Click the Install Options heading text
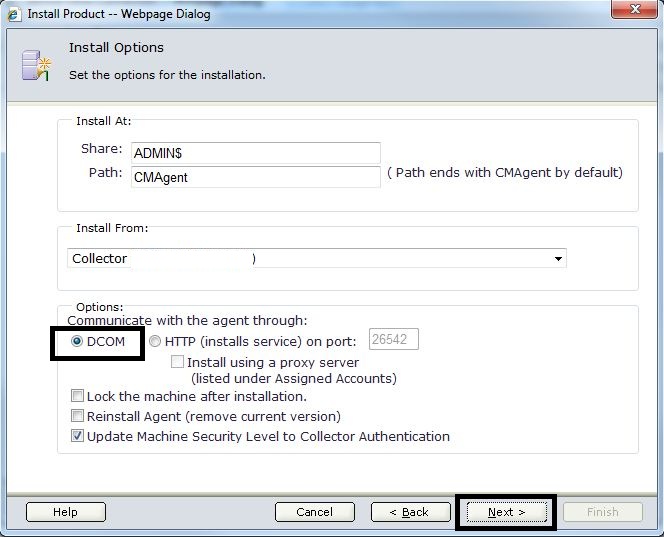Image resolution: width=664 pixels, height=537 pixels. pyautogui.click(x=116, y=48)
